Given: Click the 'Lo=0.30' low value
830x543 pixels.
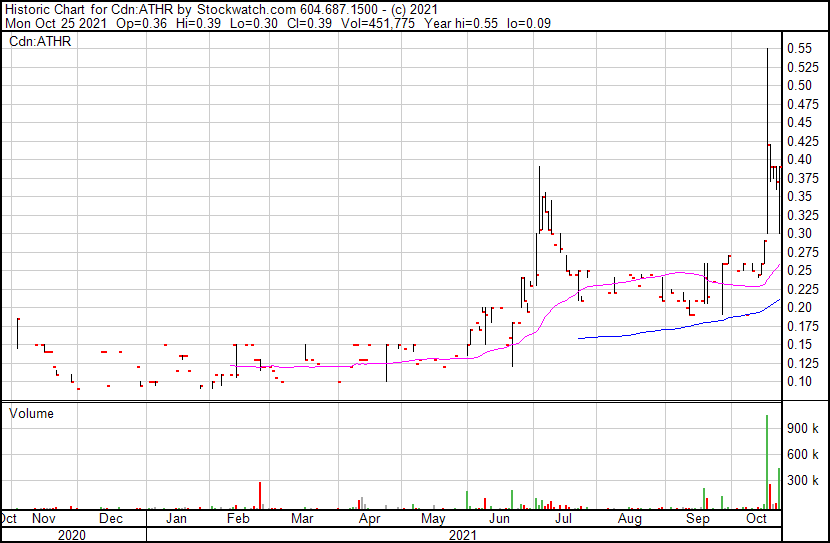Looking at the screenshot, I should coord(254,23).
